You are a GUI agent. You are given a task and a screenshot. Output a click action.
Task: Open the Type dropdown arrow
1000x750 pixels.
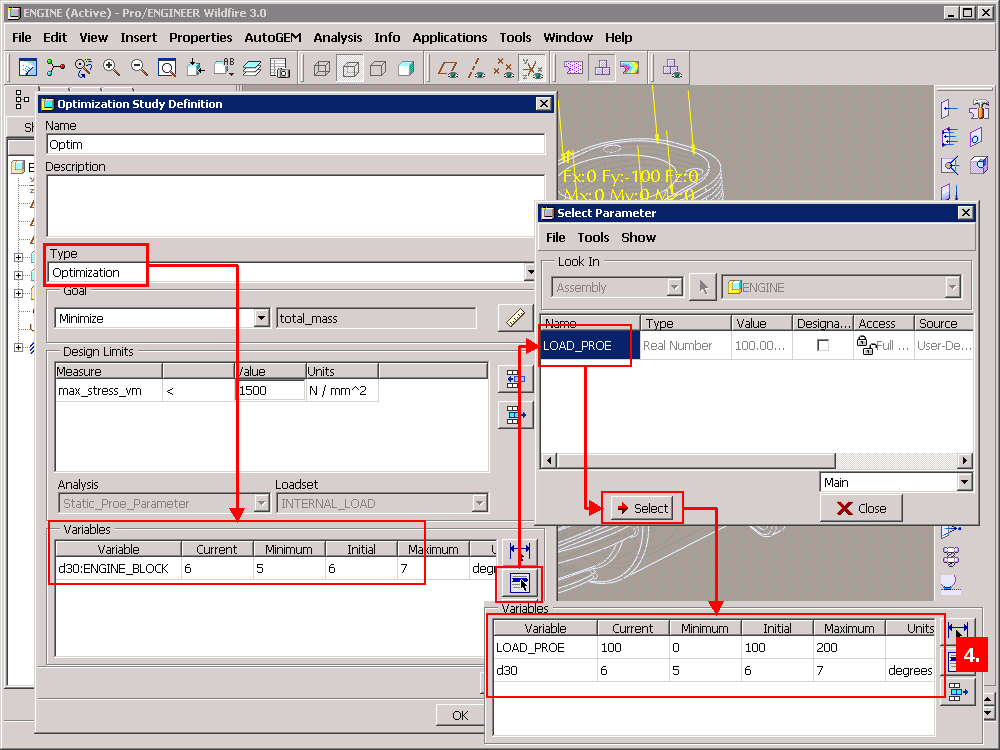pos(529,272)
